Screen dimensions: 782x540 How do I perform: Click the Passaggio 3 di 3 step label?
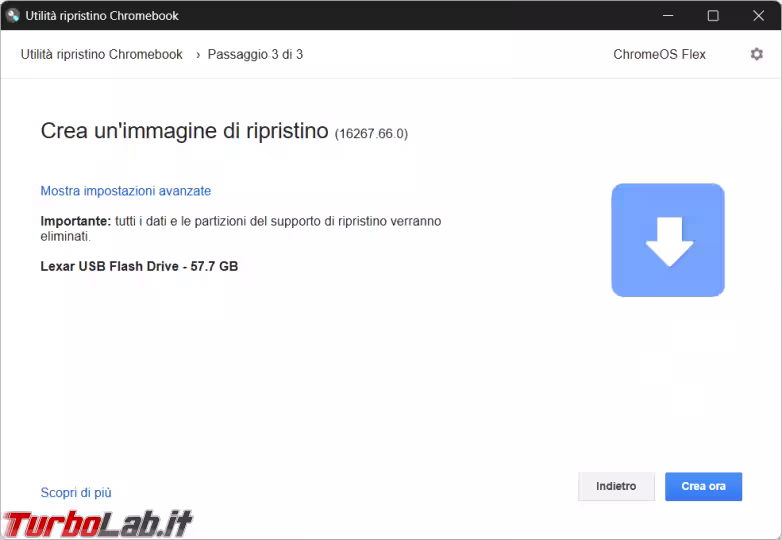pos(255,54)
